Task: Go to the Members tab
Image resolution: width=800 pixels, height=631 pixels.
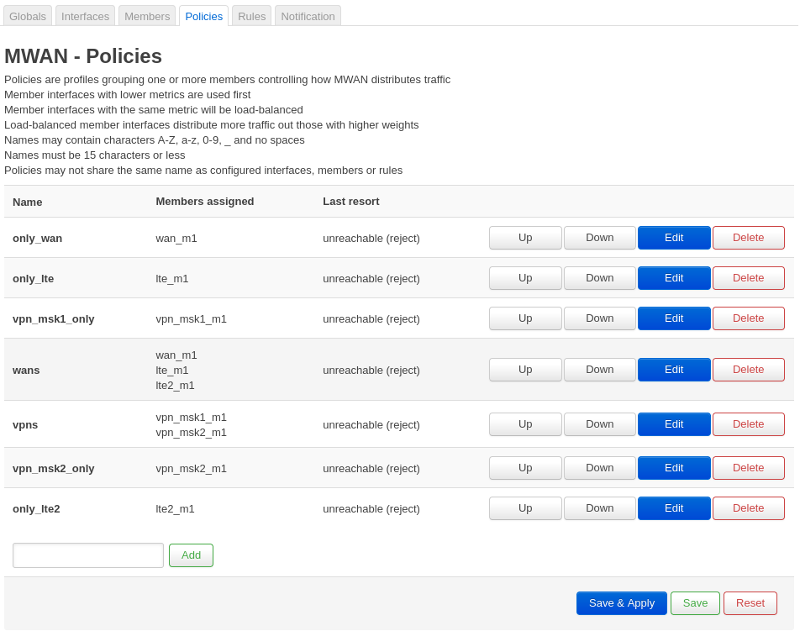Action: pos(147,16)
